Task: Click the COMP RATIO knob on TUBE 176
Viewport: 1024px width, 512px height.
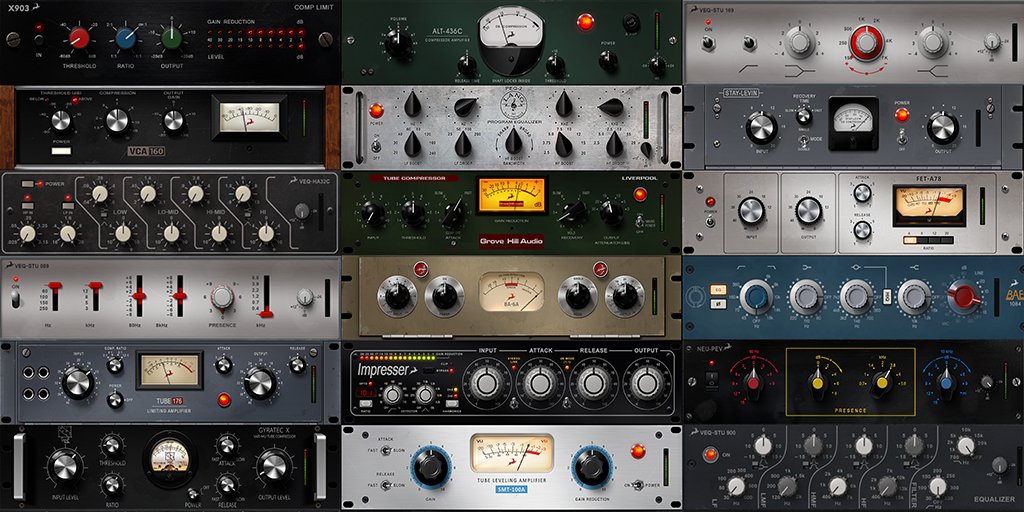Action: [x=115, y=366]
